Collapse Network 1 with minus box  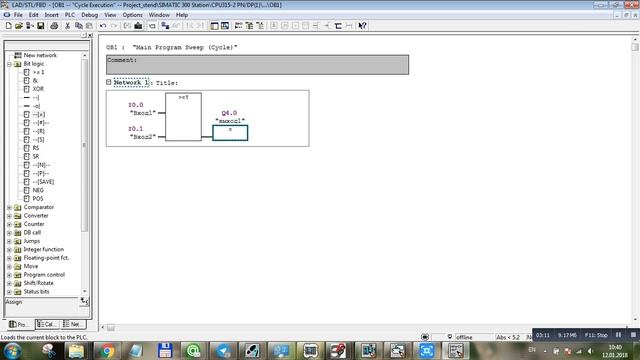click(109, 82)
